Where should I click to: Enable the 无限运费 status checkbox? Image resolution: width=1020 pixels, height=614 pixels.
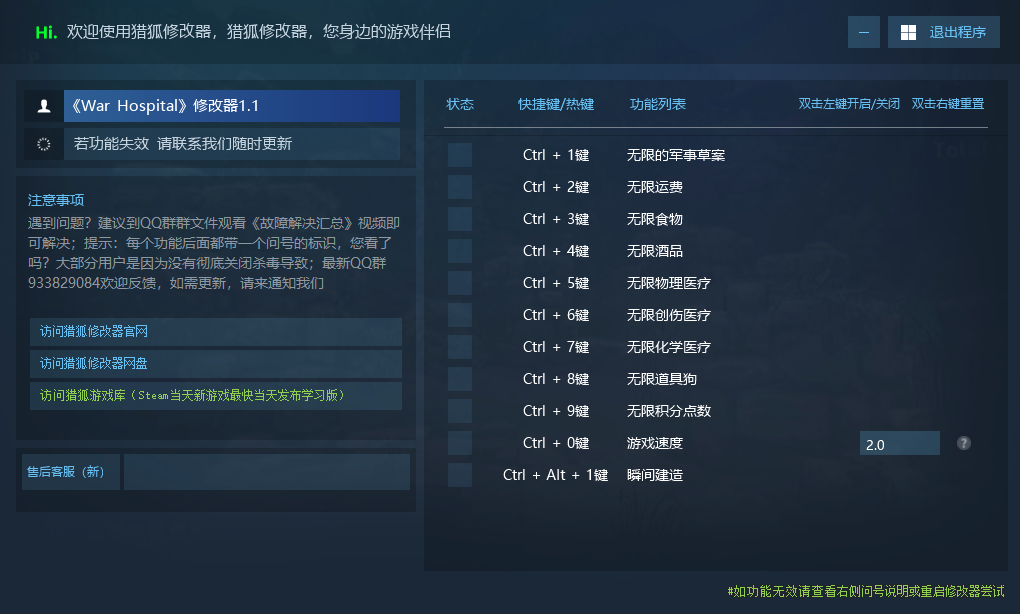460,187
